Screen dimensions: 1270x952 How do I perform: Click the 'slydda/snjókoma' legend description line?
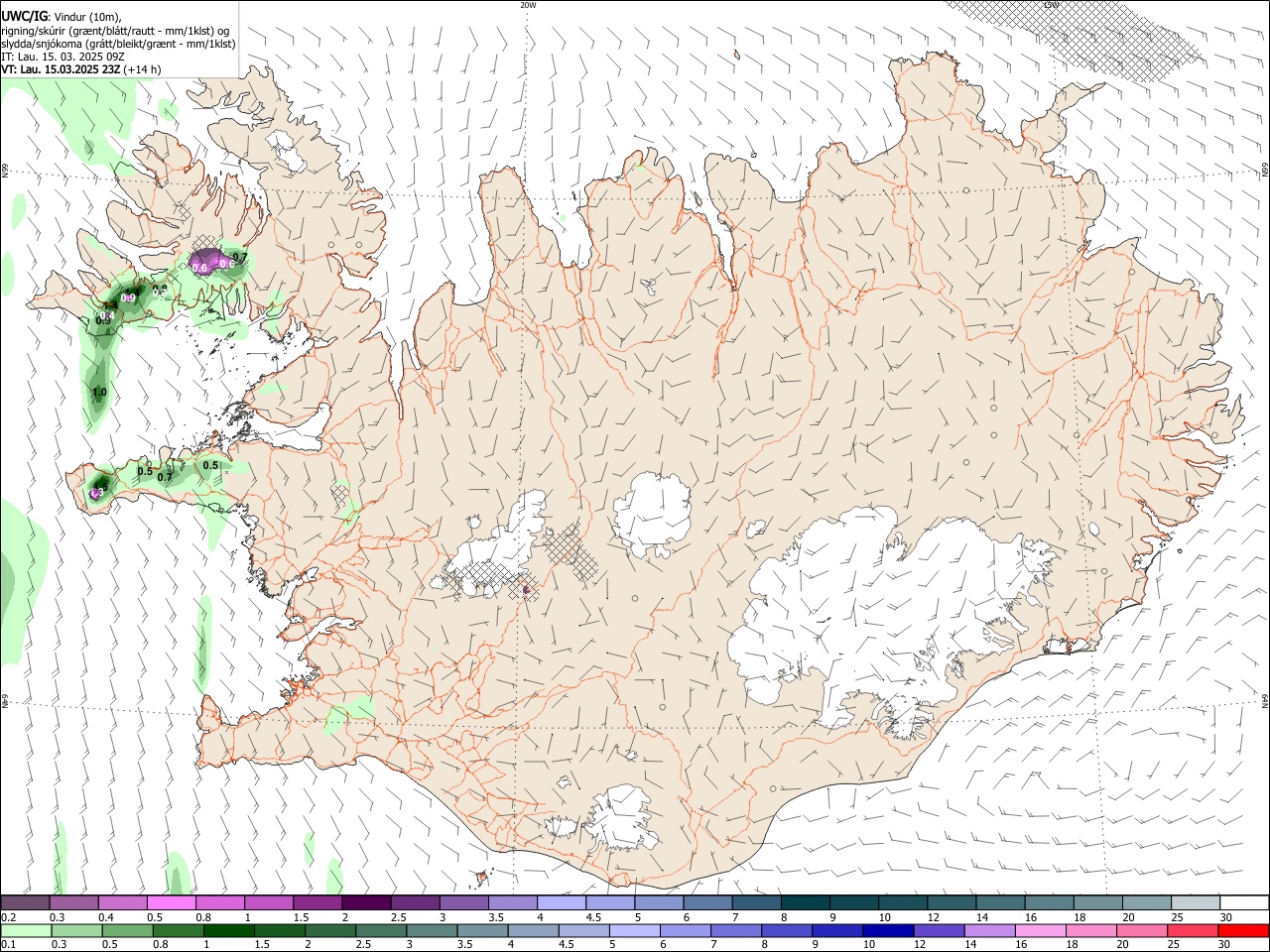(x=118, y=44)
